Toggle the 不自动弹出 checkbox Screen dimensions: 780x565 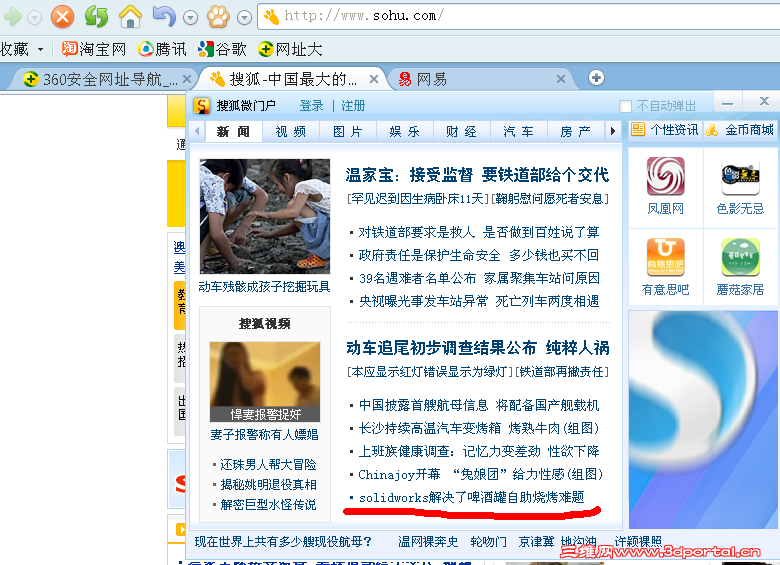[x=625, y=106]
